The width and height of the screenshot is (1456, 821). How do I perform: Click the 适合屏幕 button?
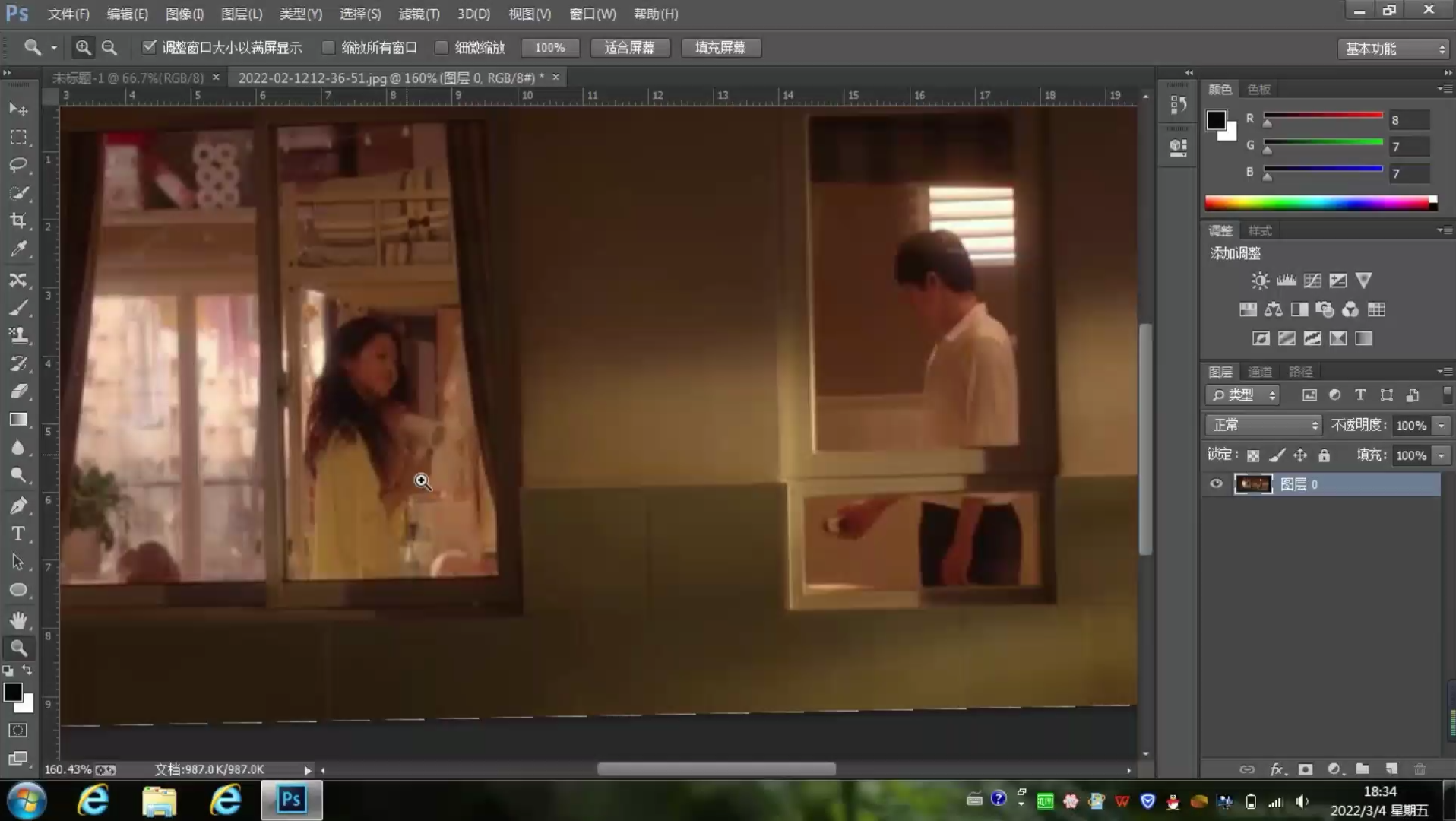tap(629, 48)
